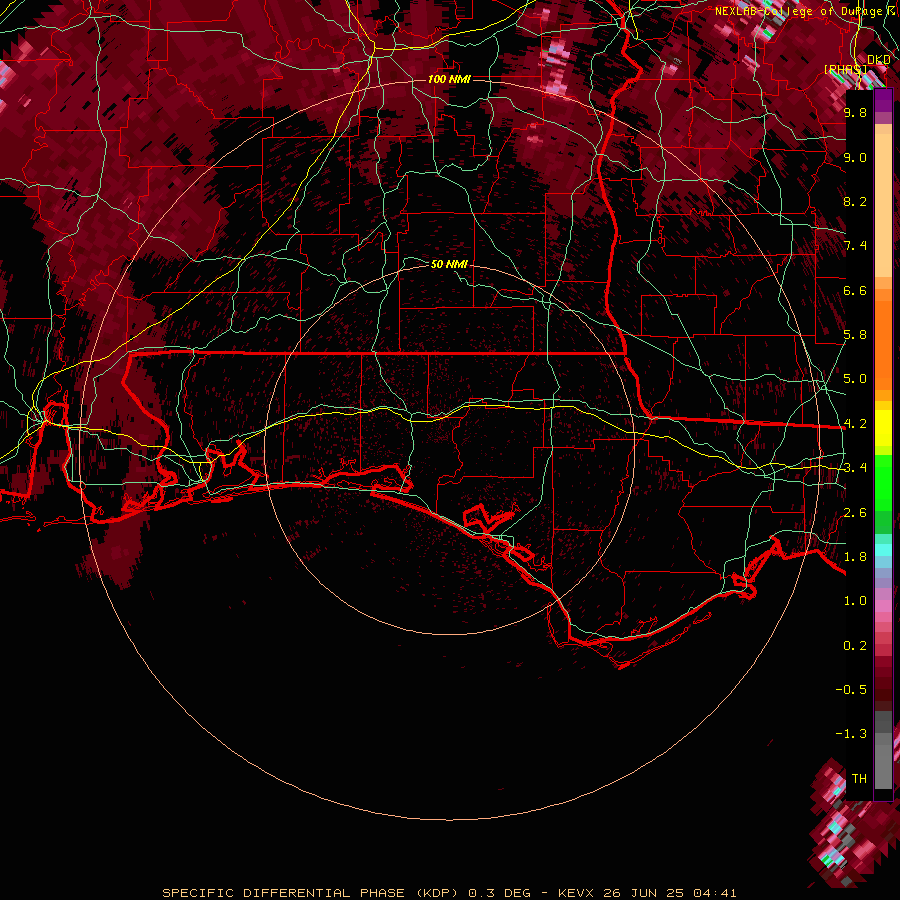Pick the yellow segment of the color bar
The height and width of the screenshot is (900, 900).
click(883, 428)
